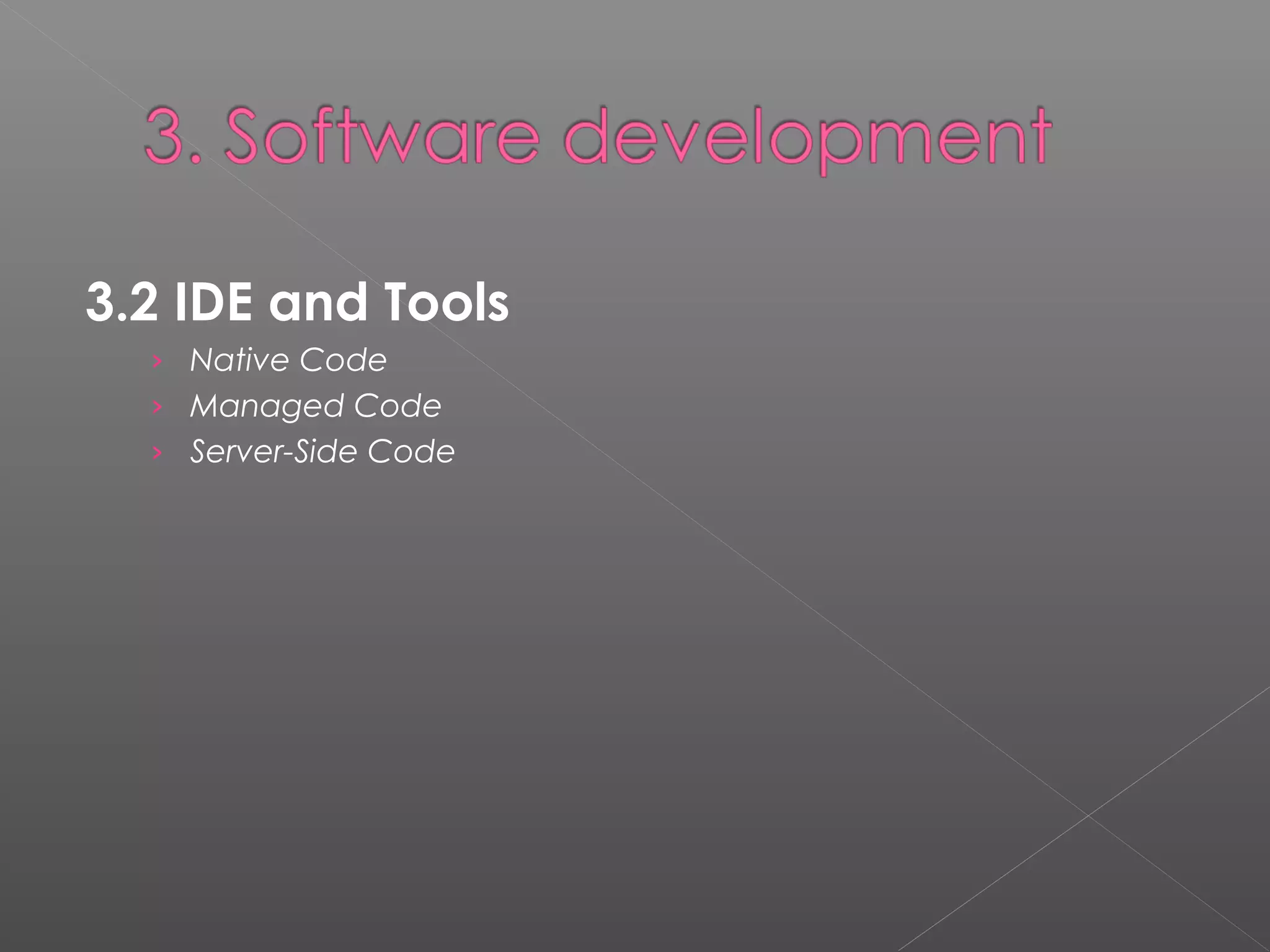Click the pink arrow bullet before Server-Side Code

pyautogui.click(x=158, y=453)
